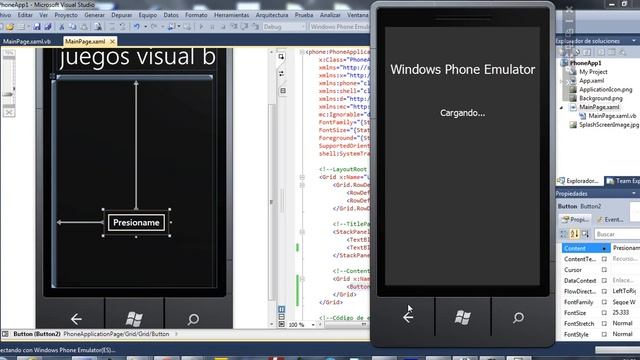The image size is (640, 360).
Task: Switch to the MainPage.xaml.vb tab
Action: click(27, 41)
